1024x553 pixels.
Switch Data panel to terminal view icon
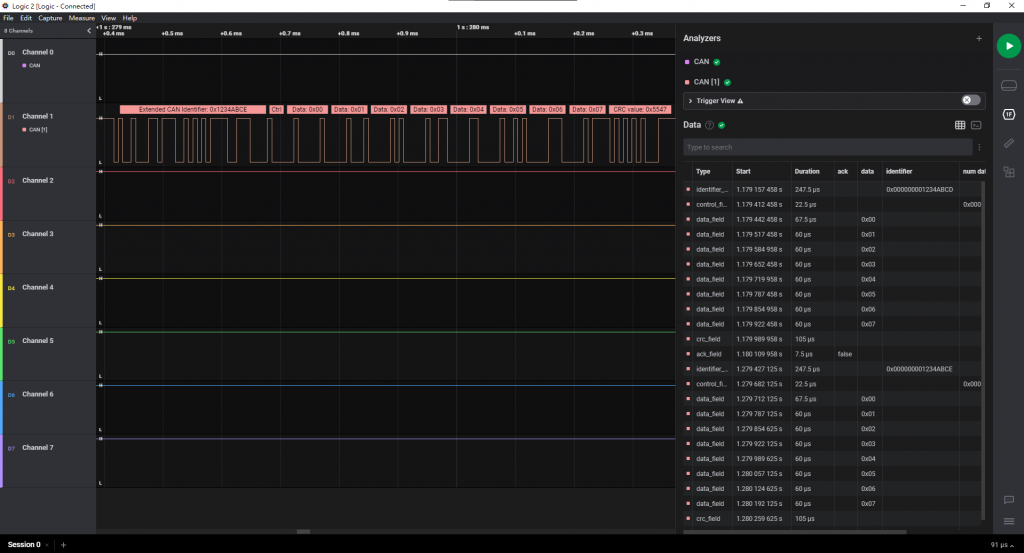pyautogui.click(x=976, y=125)
